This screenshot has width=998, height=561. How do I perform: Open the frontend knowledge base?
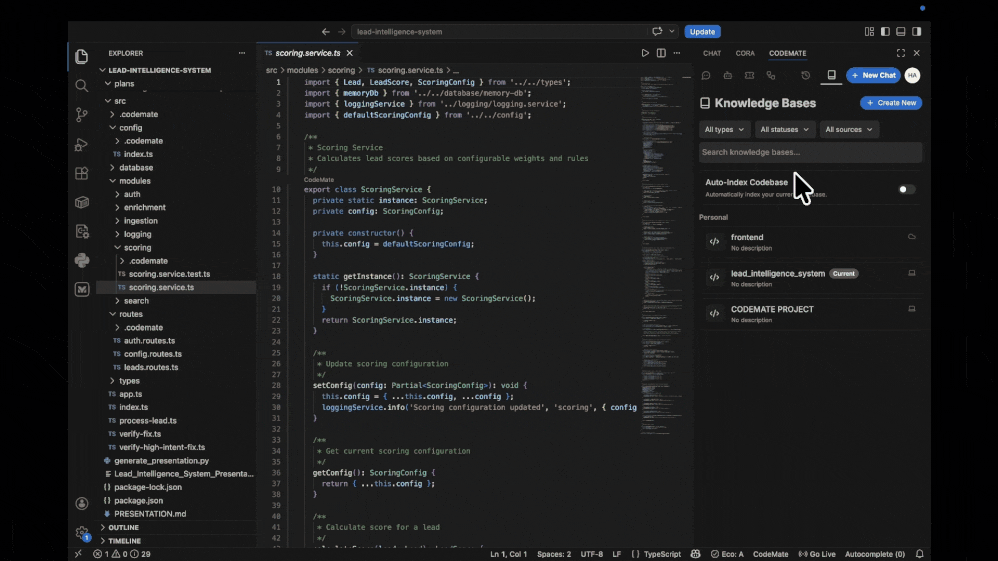(810, 242)
